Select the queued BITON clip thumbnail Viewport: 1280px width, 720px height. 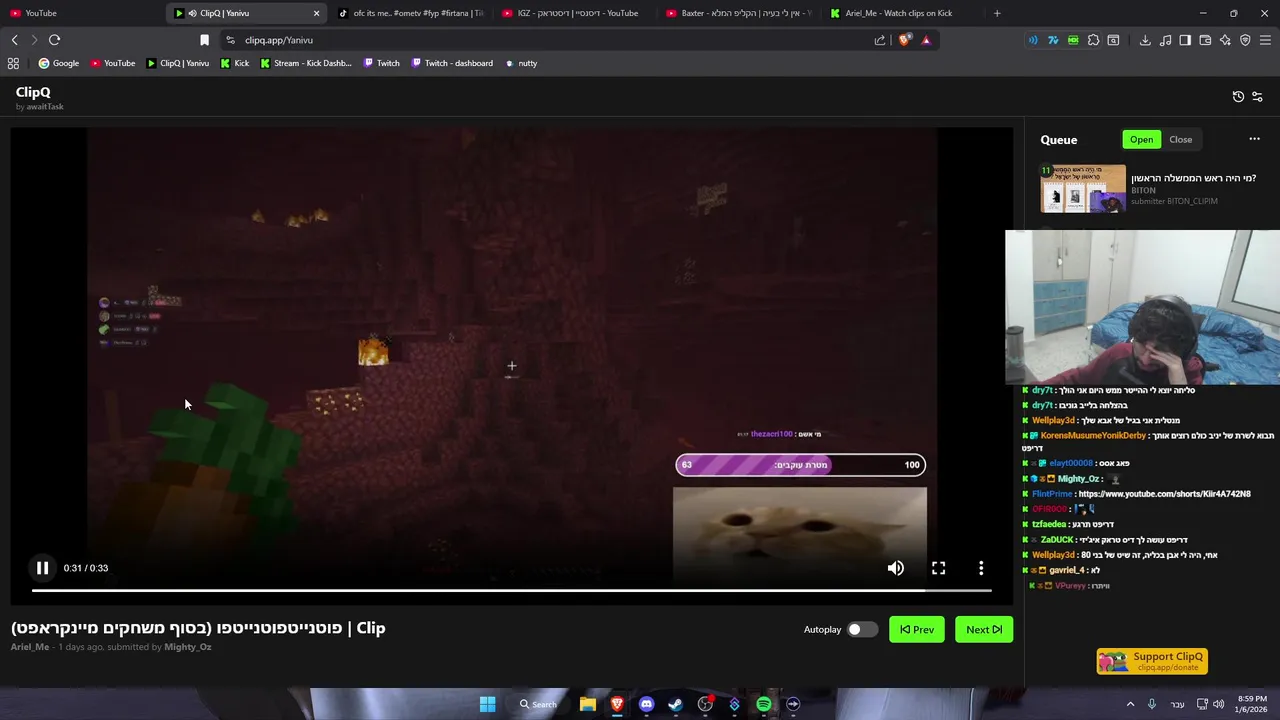click(1083, 189)
